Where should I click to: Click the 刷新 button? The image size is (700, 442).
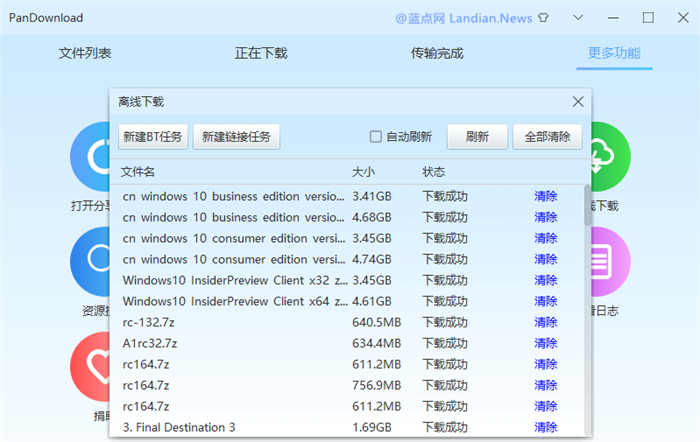point(475,137)
